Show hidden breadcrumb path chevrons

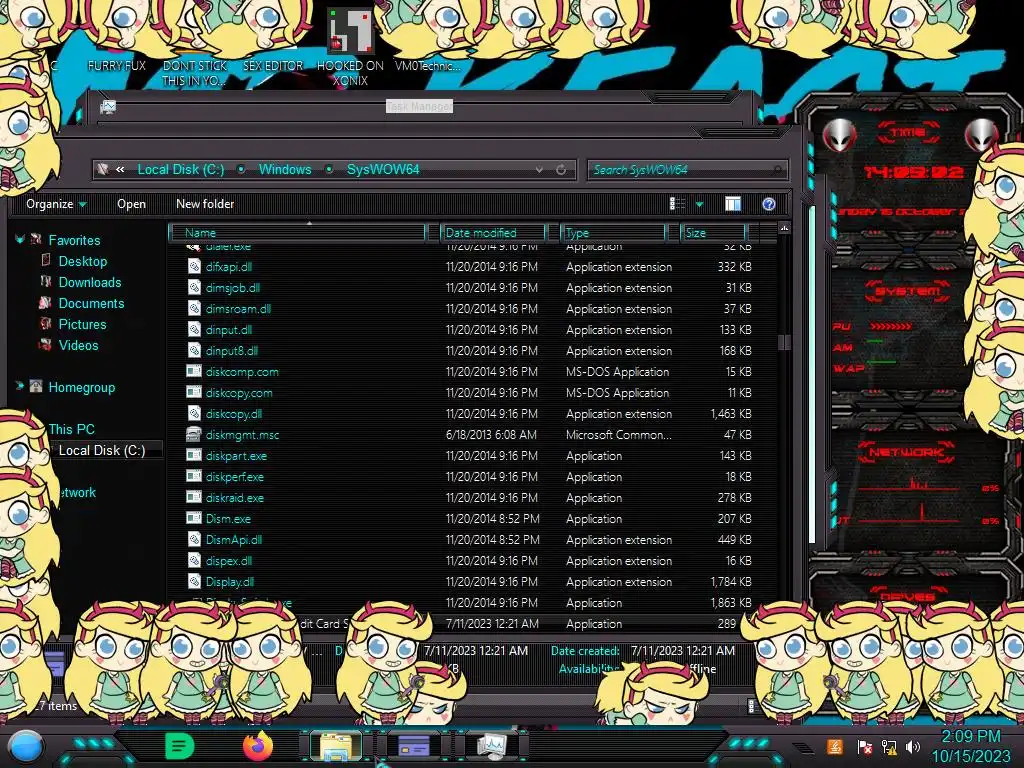pyautogui.click(x=120, y=170)
